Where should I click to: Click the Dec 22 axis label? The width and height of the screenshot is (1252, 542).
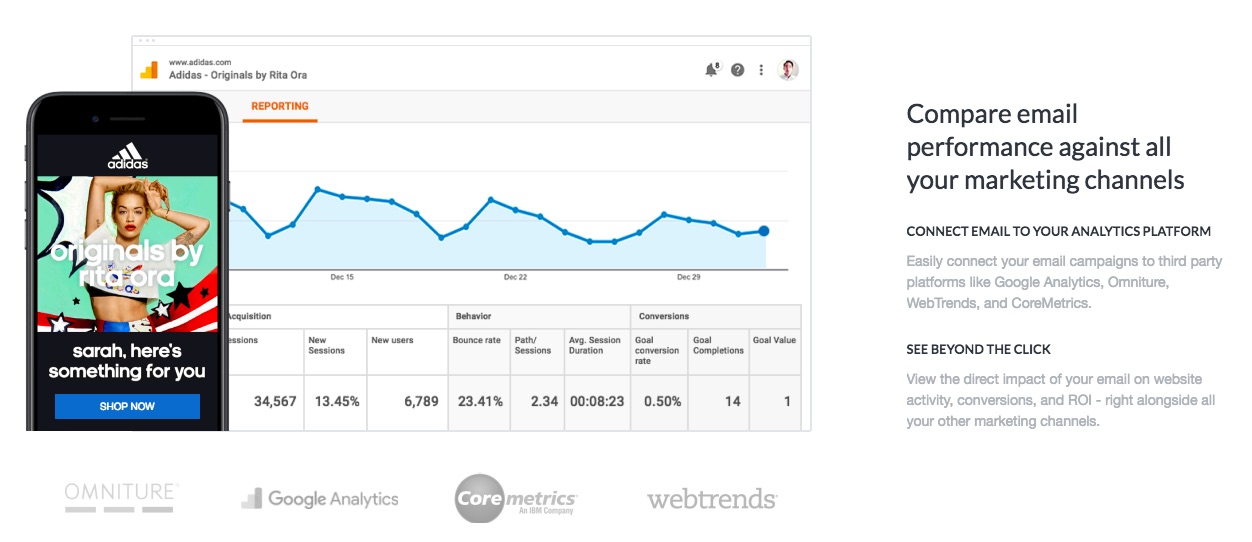(515, 277)
